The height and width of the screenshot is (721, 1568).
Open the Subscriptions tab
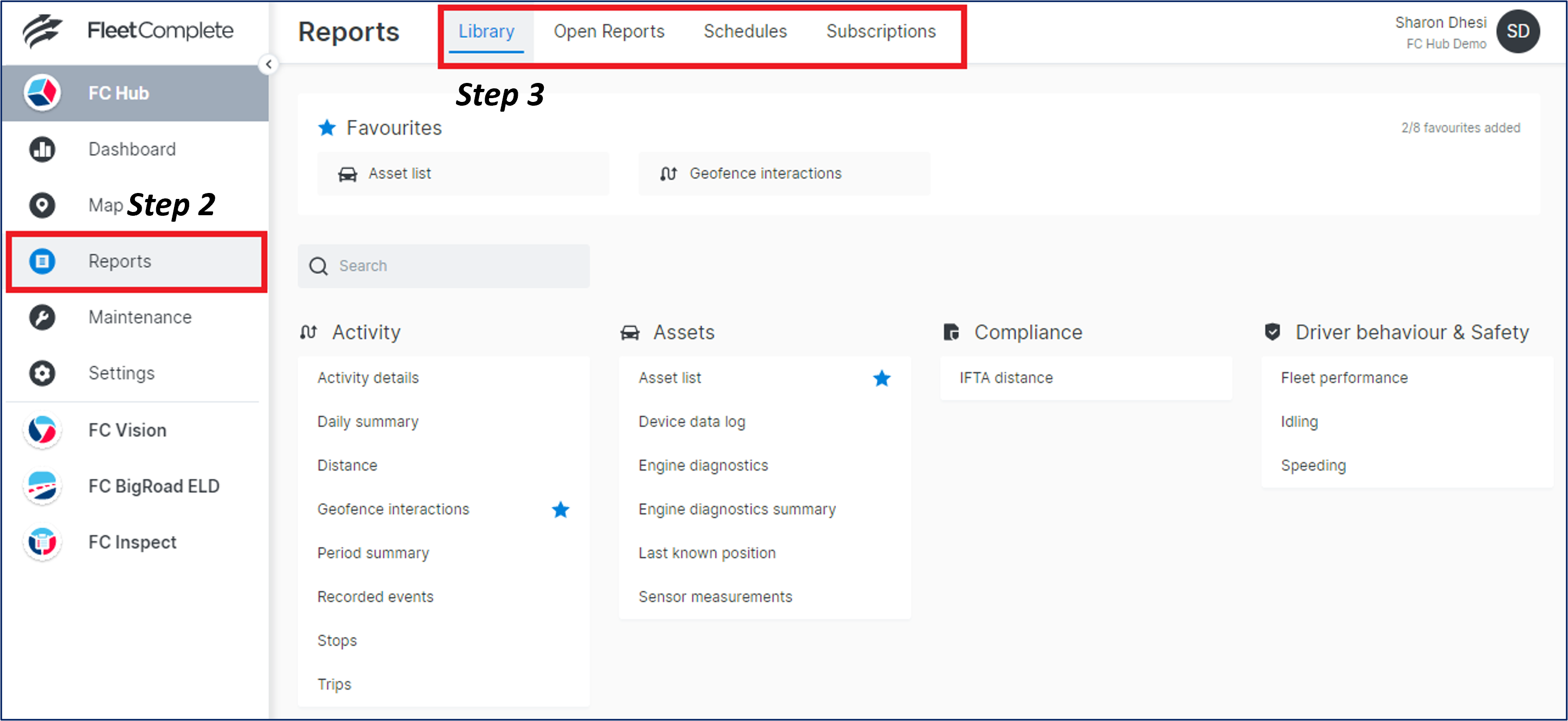point(881,31)
